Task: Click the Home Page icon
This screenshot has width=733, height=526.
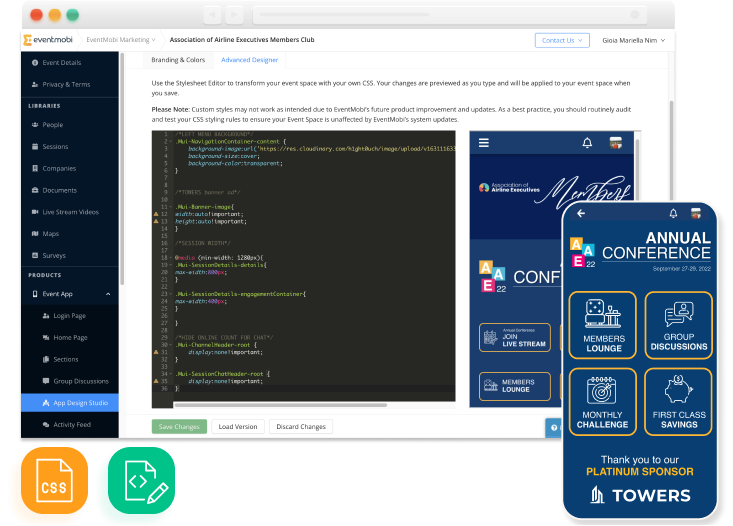Action: click(x=46, y=338)
